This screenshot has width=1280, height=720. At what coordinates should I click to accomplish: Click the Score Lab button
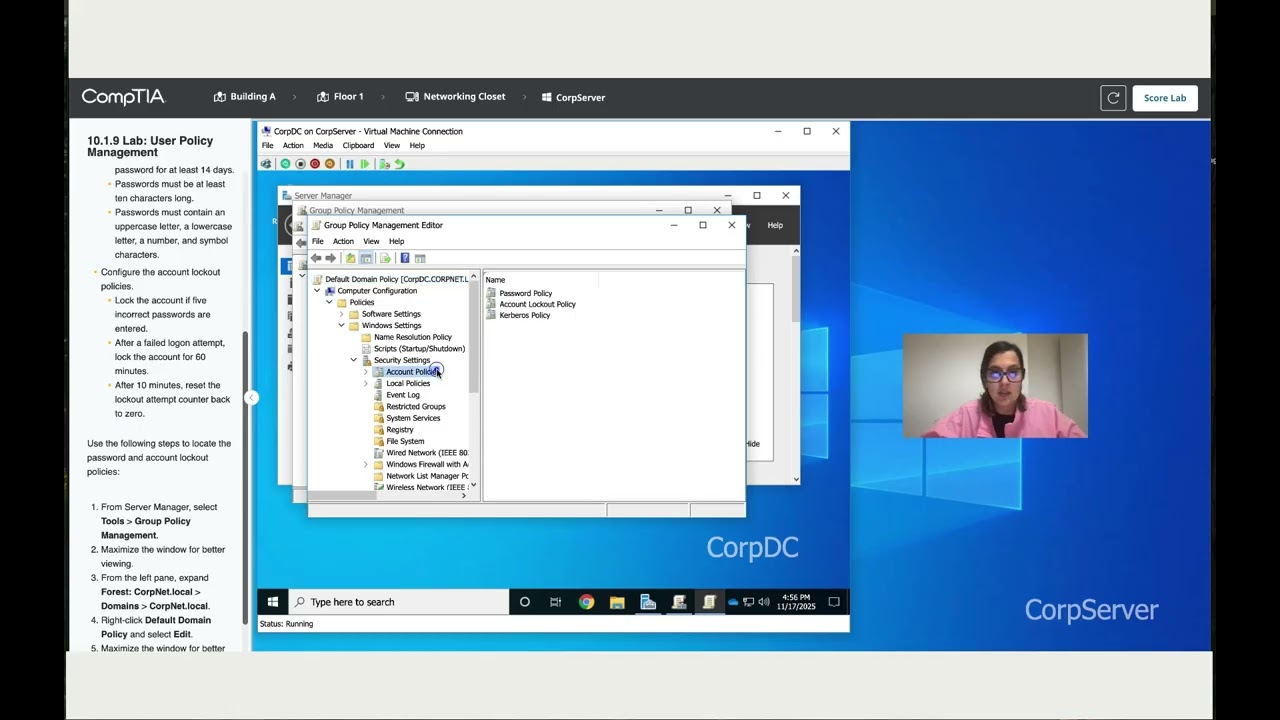tap(1165, 98)
